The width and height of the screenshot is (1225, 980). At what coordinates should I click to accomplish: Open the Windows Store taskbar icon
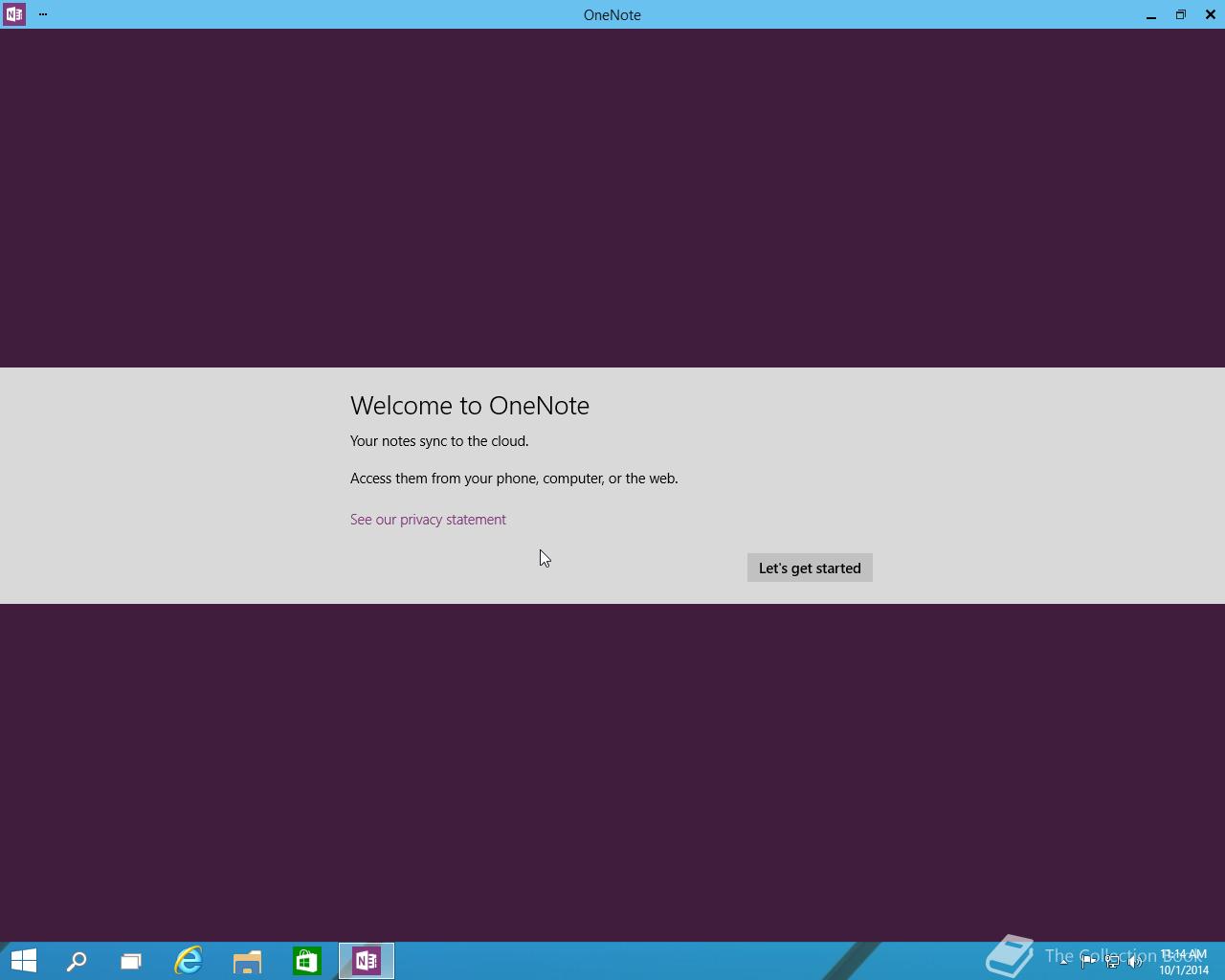307,961
